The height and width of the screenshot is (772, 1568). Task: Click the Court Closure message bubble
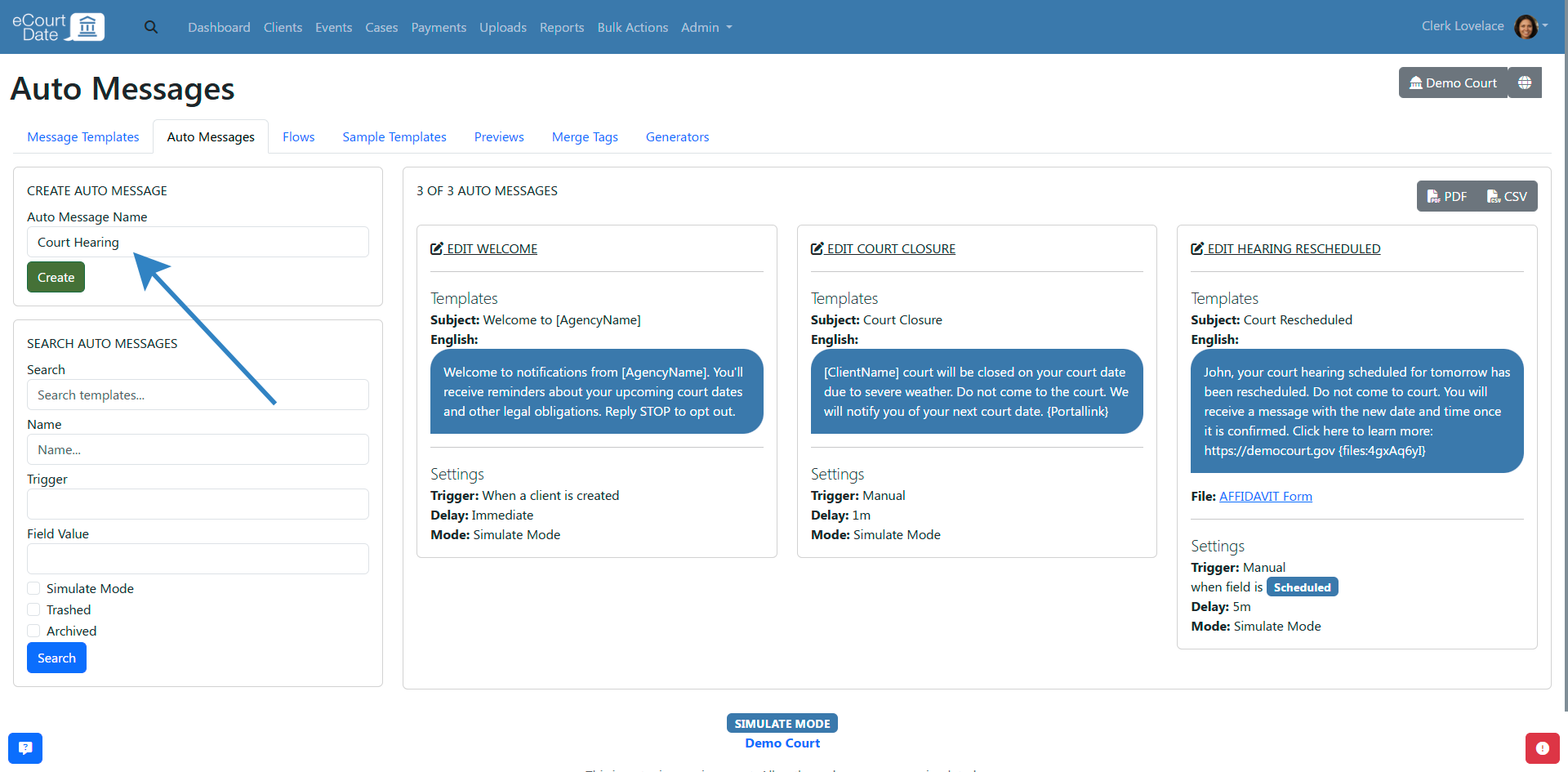click(977, 391)
